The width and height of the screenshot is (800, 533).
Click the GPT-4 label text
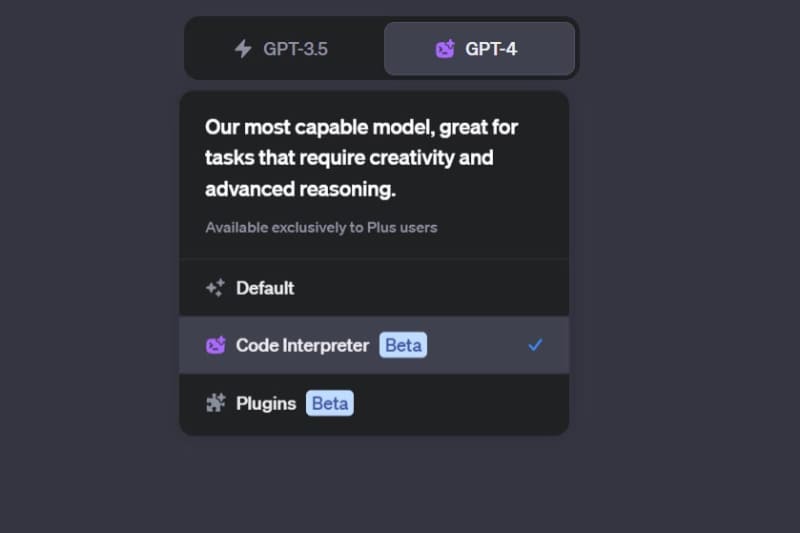[x=491, y=48]
